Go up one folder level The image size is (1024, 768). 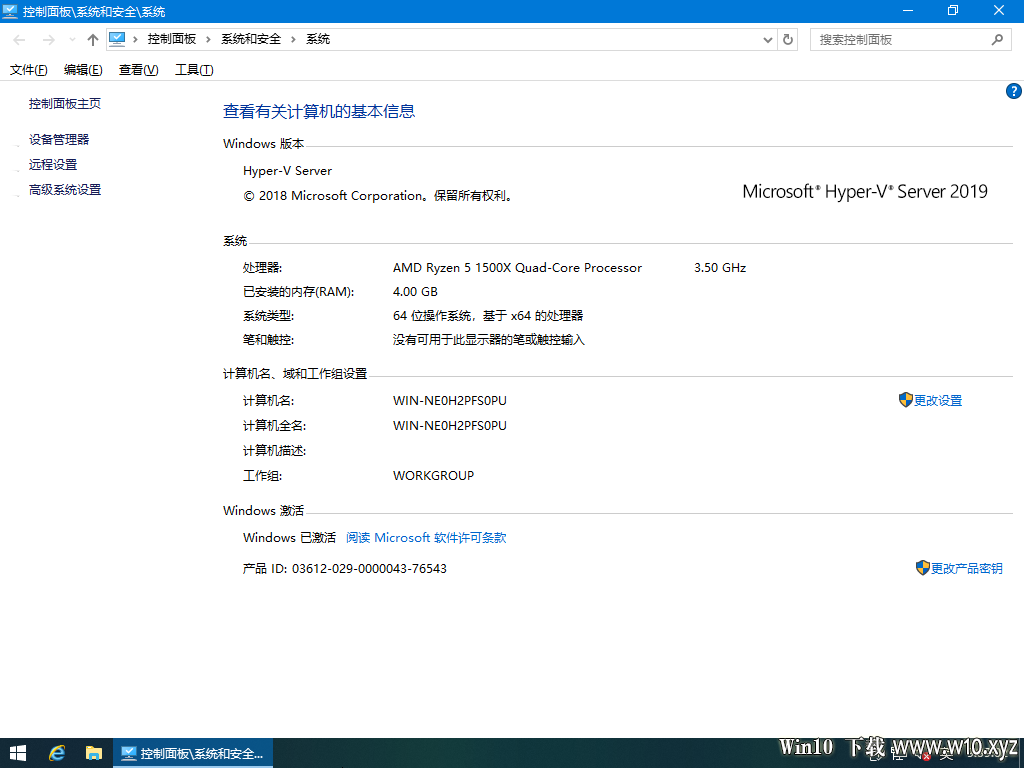[x=93, y=40]
